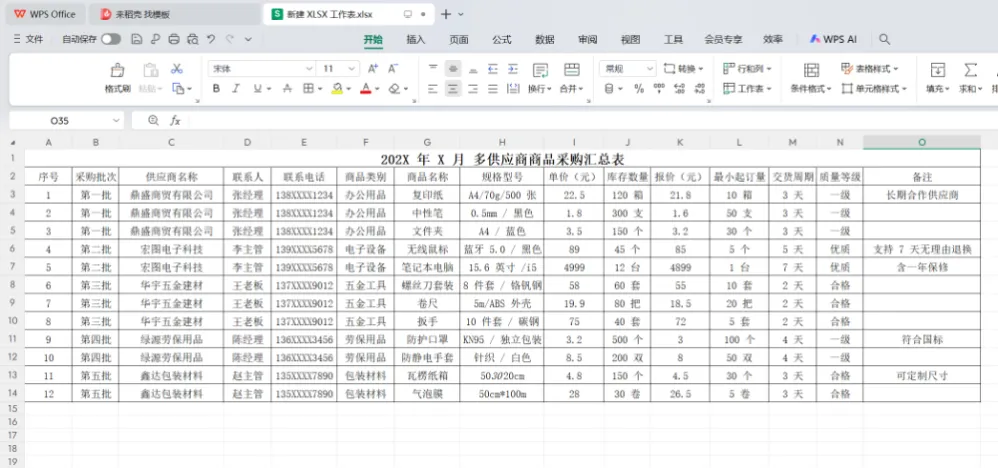This screenshot has width=998, height=469.
Task: Increase decimal places icon
Action: [679, 89]
